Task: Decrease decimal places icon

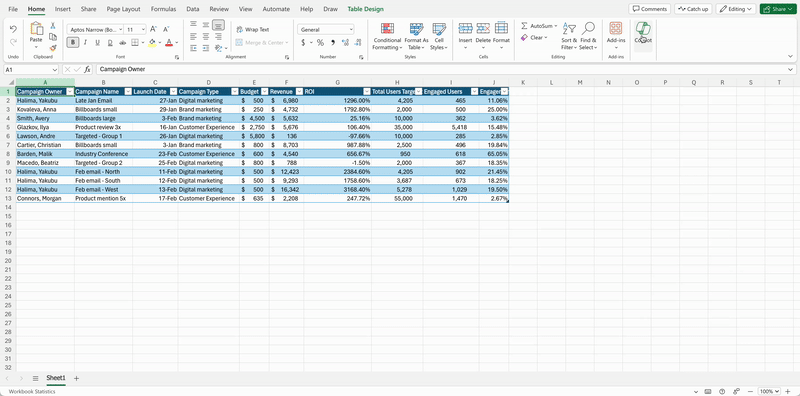Action: pos(358,43)
